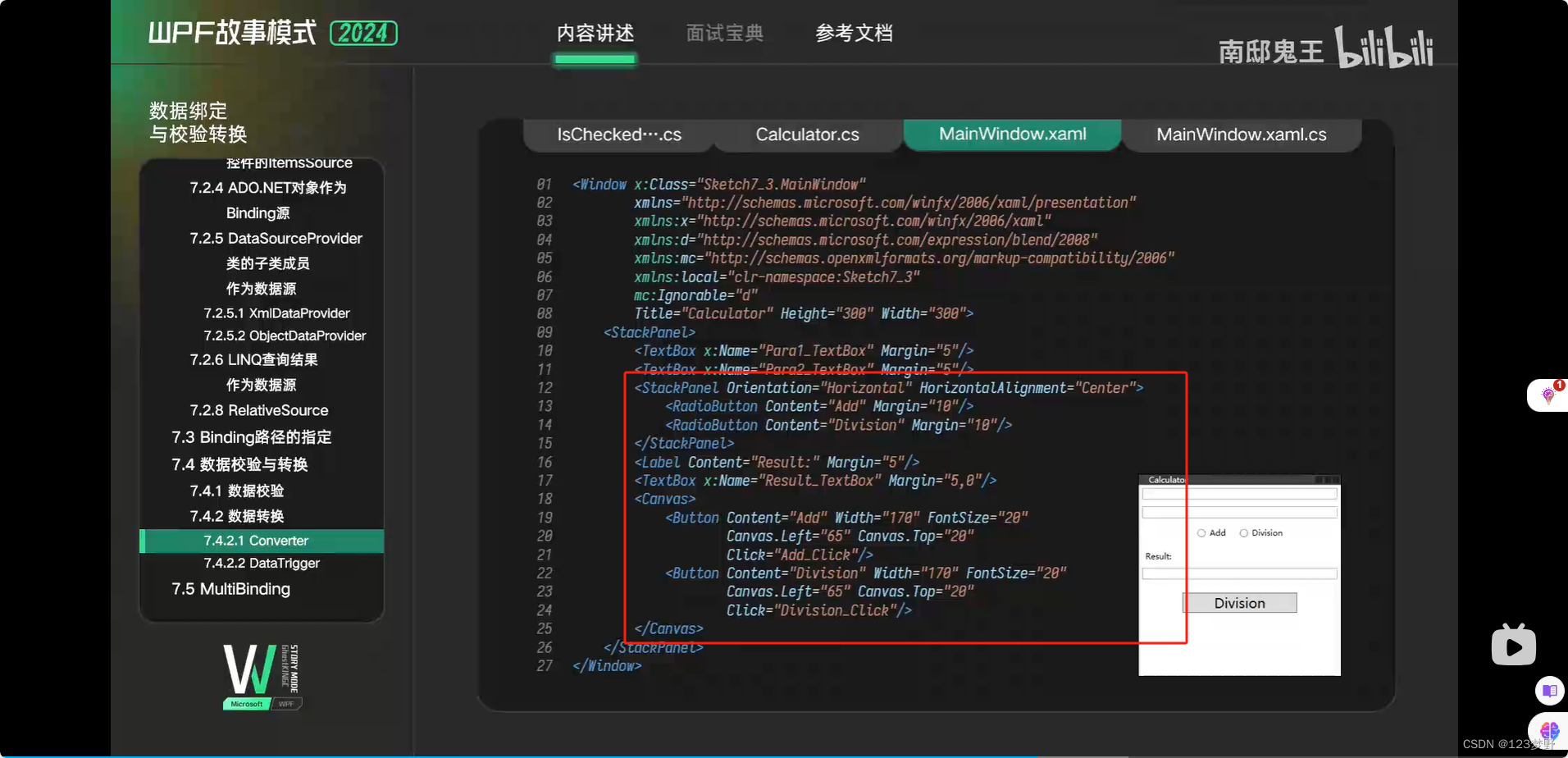Image resolution: width=1568 pixels, height=758 pixels.
Task: Click the Result: label in Calculator preview
Action: point(1158,556)
